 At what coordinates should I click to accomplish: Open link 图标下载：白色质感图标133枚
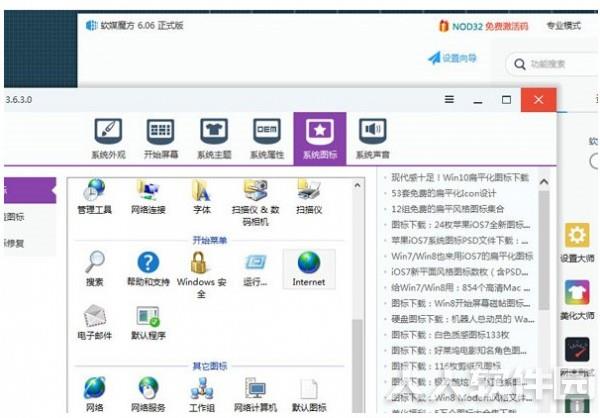[x=450, y=335]
